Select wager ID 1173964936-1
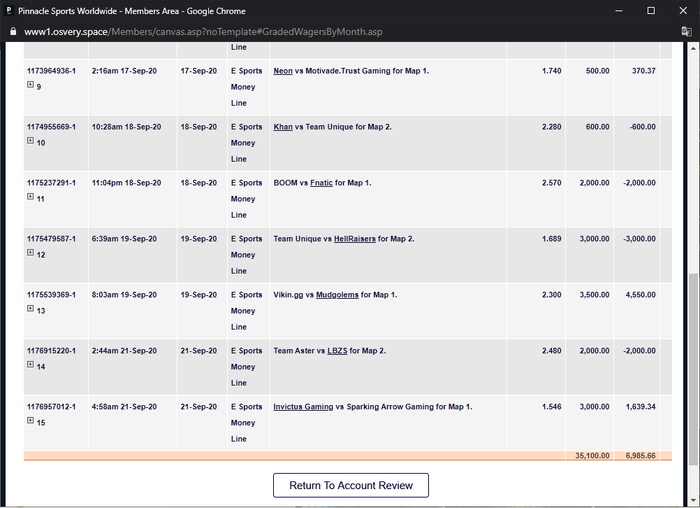This screenshot has height=508, width=700. (x=51, y=71)
